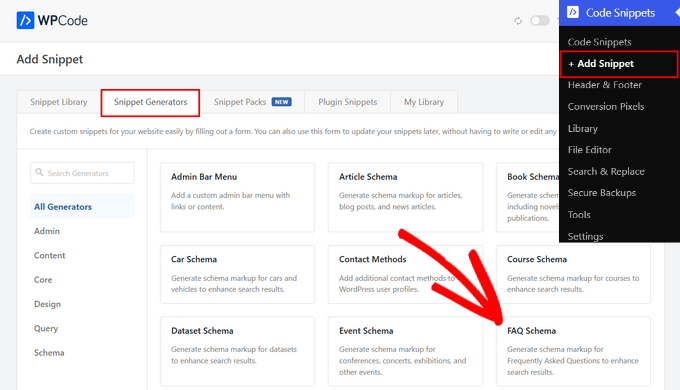Click 'conferences, concerts, exhibitions, and' description text
Viewport: 680px width, 390px height.
402,361
